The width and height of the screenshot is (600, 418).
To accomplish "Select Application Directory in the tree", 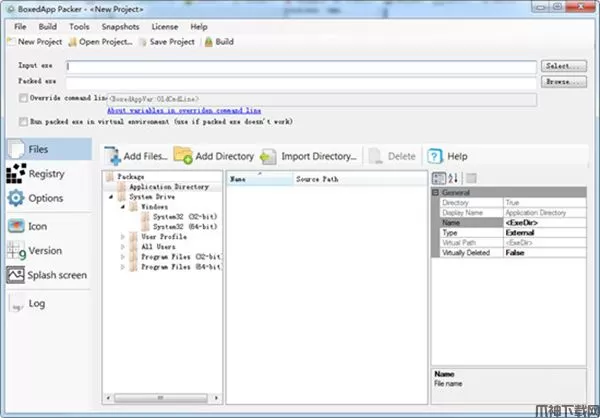I will (x=169, y=187).
